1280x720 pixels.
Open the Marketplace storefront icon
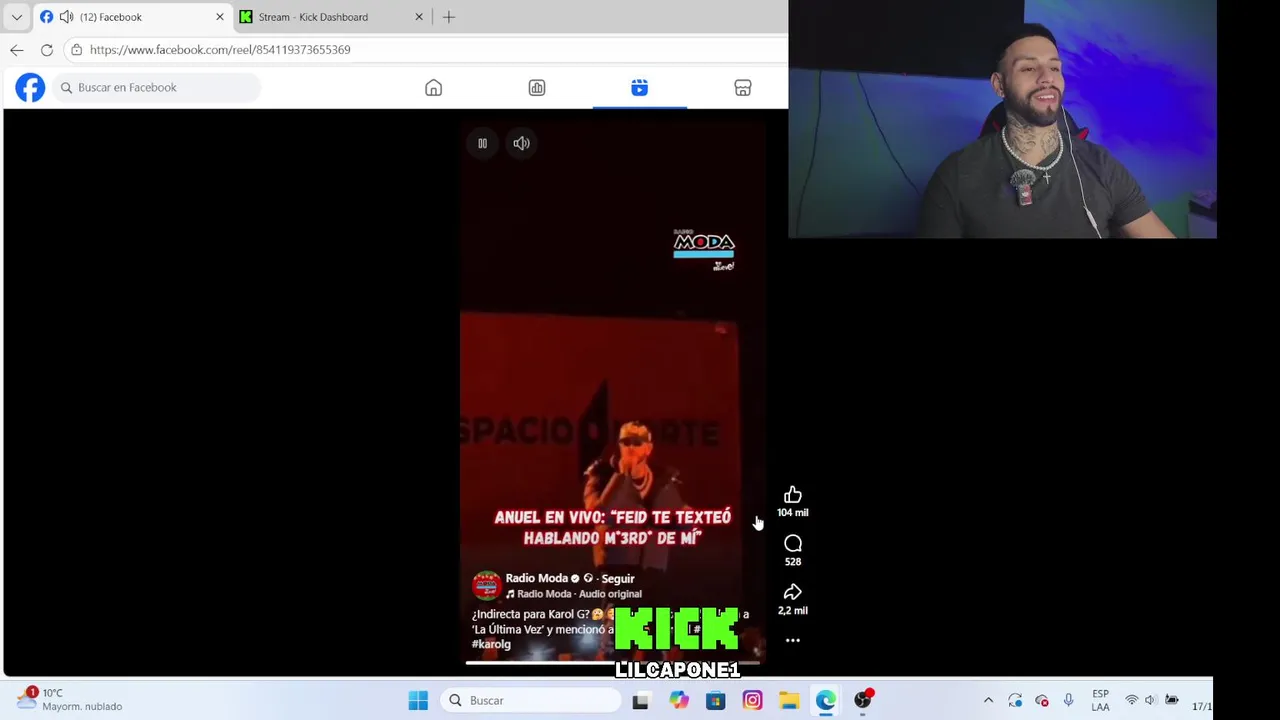click(x=743, y=88)
